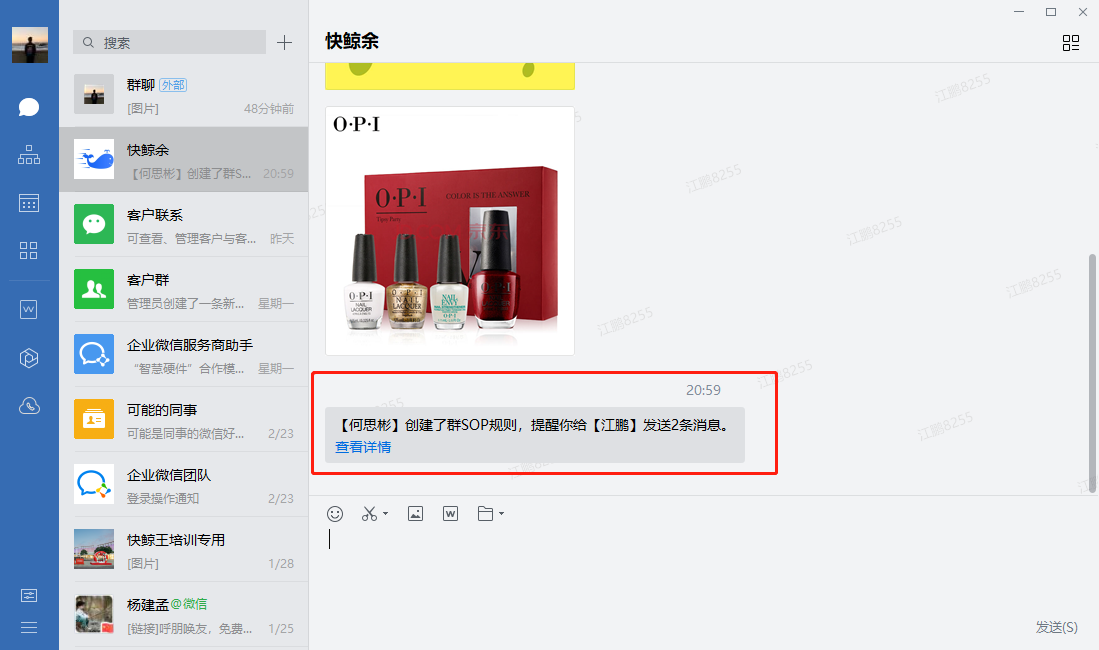
Task: Open the workbench grid icon
Action: [x=29, y=250]
